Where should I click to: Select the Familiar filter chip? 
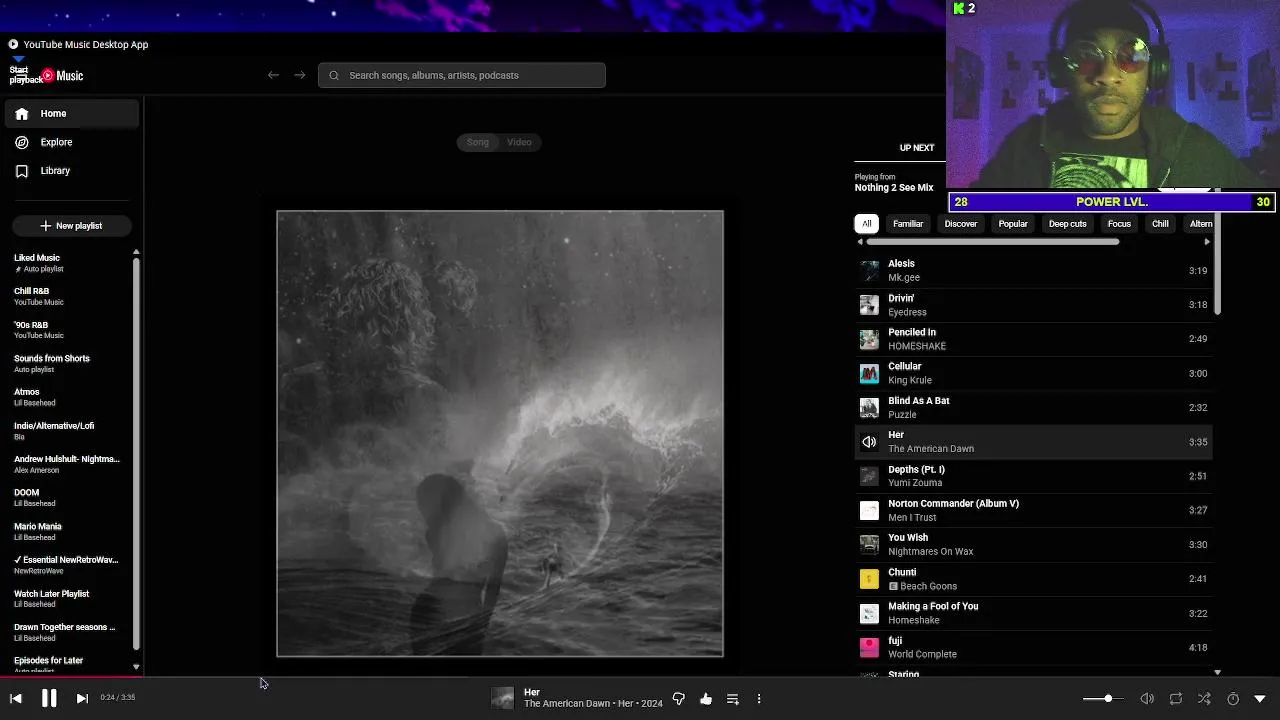click(x=908, y=224)
